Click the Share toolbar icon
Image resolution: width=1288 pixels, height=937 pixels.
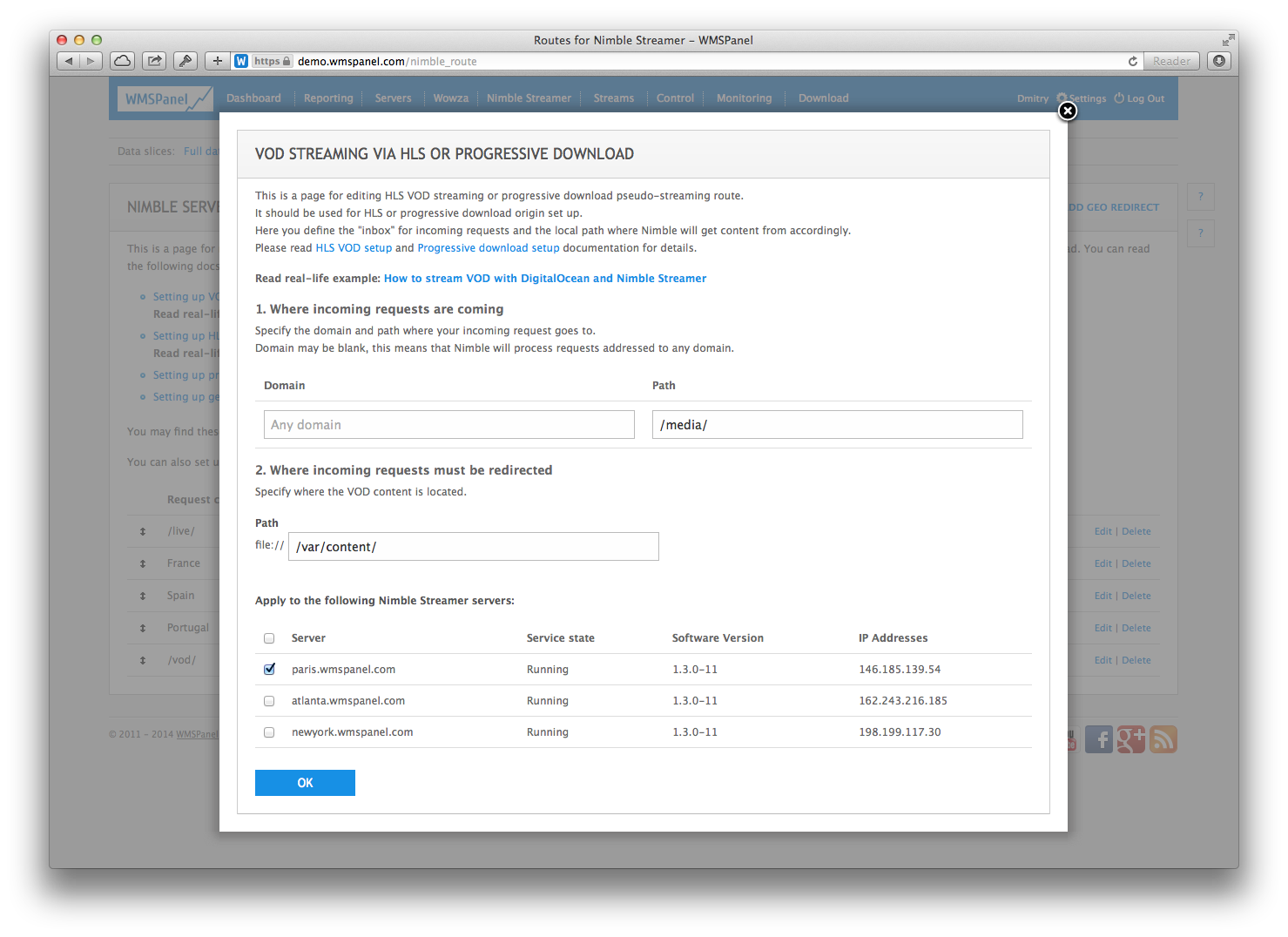(x=154, y=61)
